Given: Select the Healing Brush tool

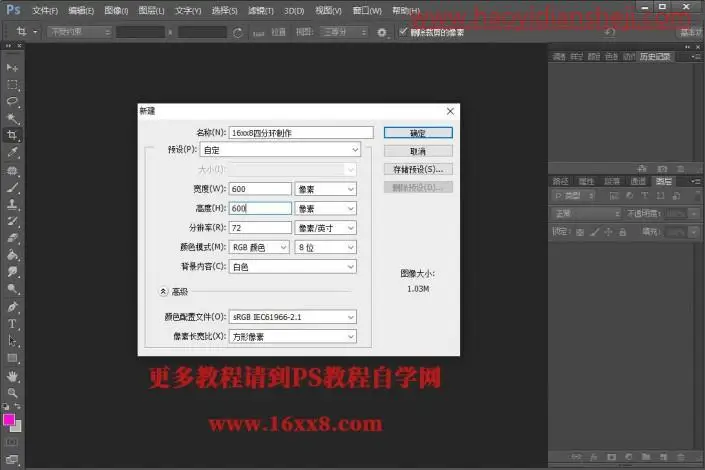Looking at the screenshot, I should (x=12, y=170).
